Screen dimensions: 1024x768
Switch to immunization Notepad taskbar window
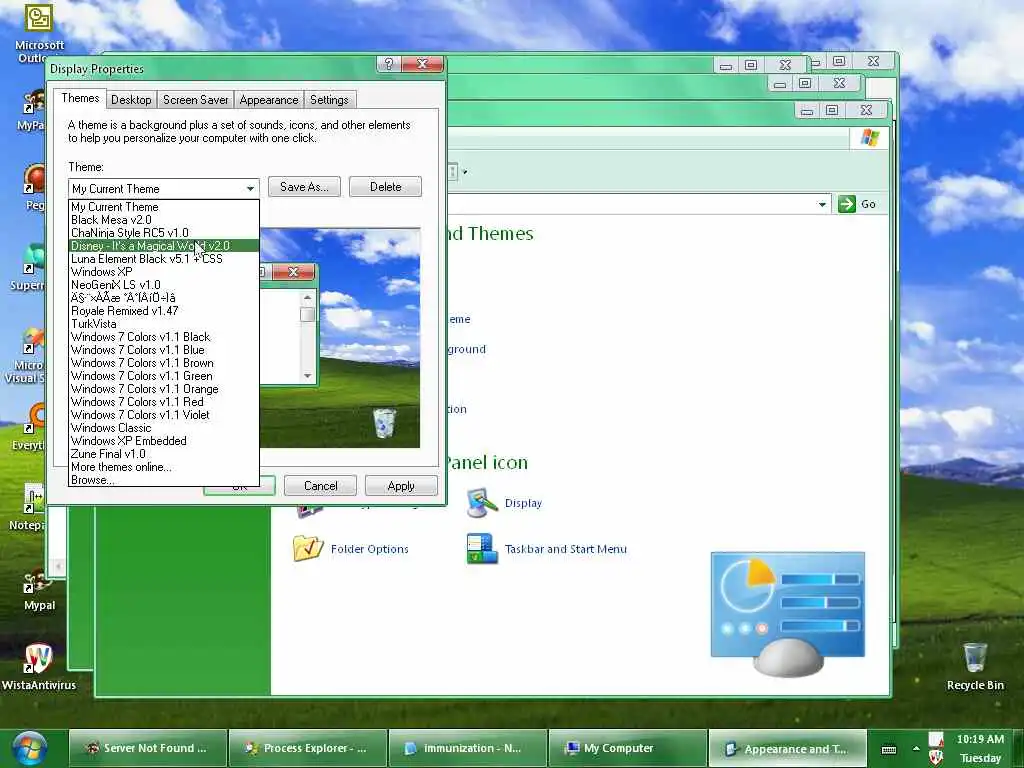coord(467,748)
